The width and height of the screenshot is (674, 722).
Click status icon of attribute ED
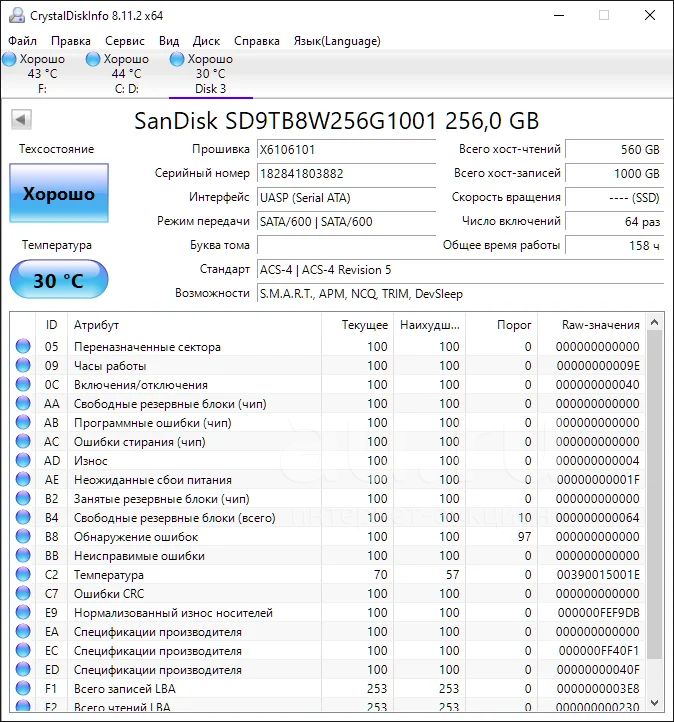click(23, 669)
